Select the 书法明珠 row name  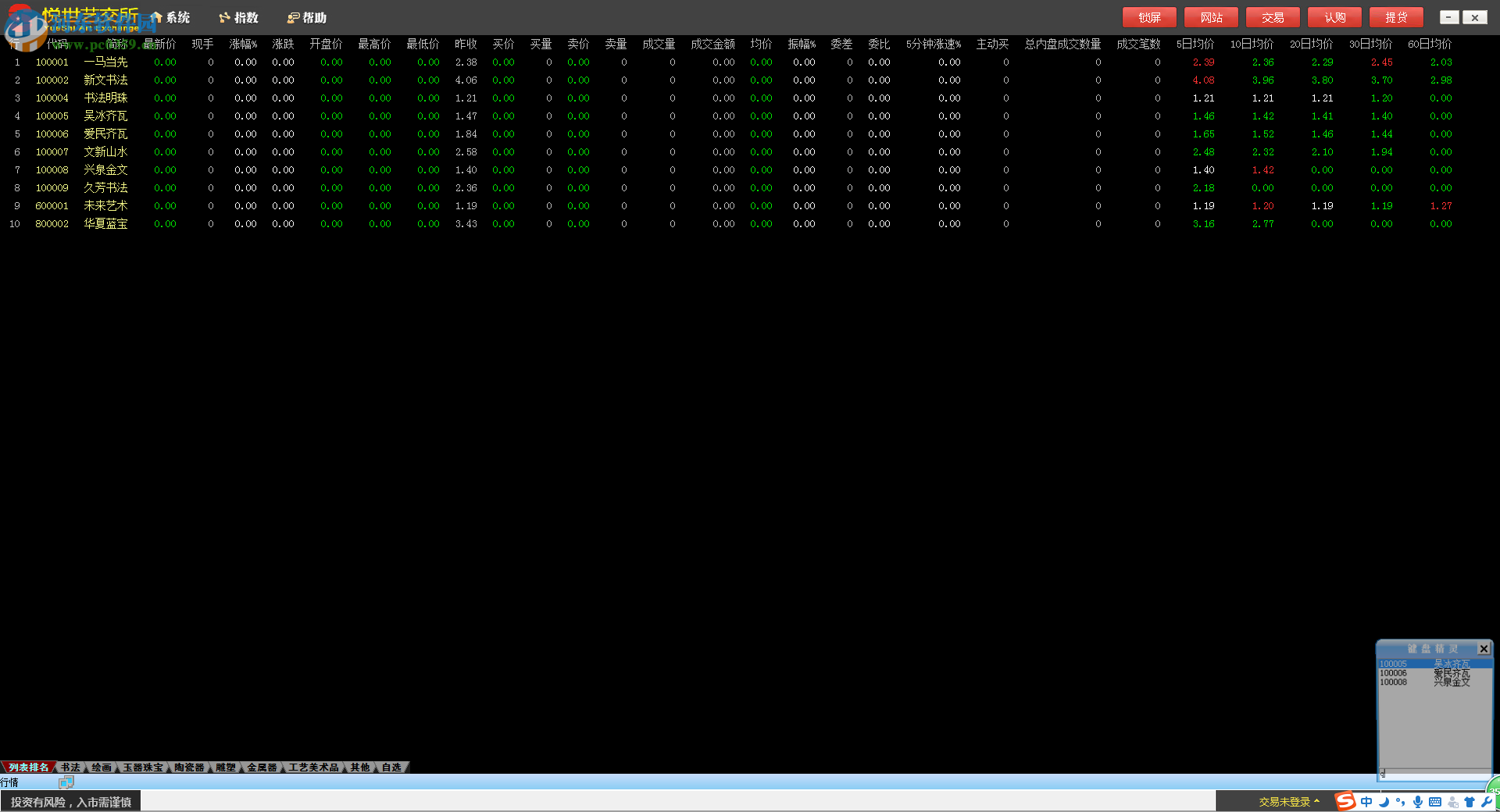point(105,98)
